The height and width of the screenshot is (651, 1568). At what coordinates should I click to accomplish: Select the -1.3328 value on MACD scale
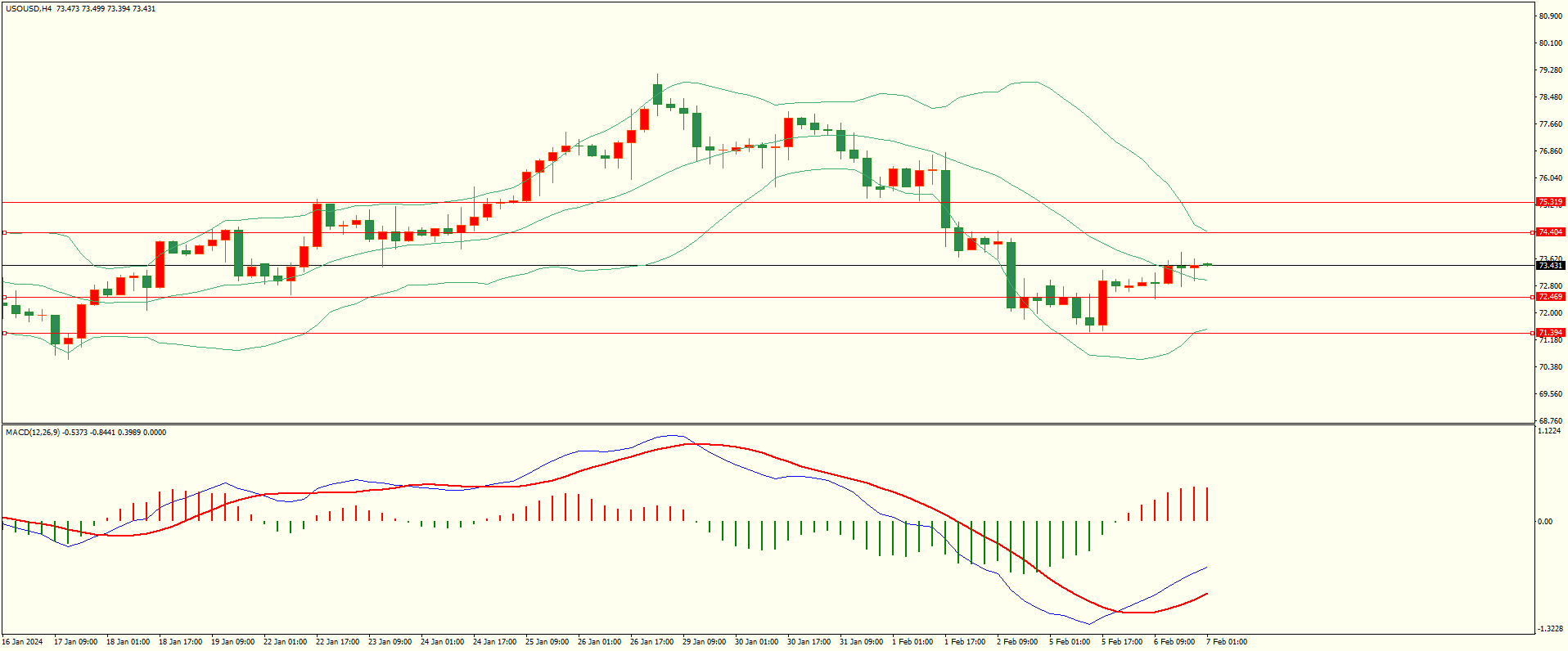click(x=1550, y=628)
